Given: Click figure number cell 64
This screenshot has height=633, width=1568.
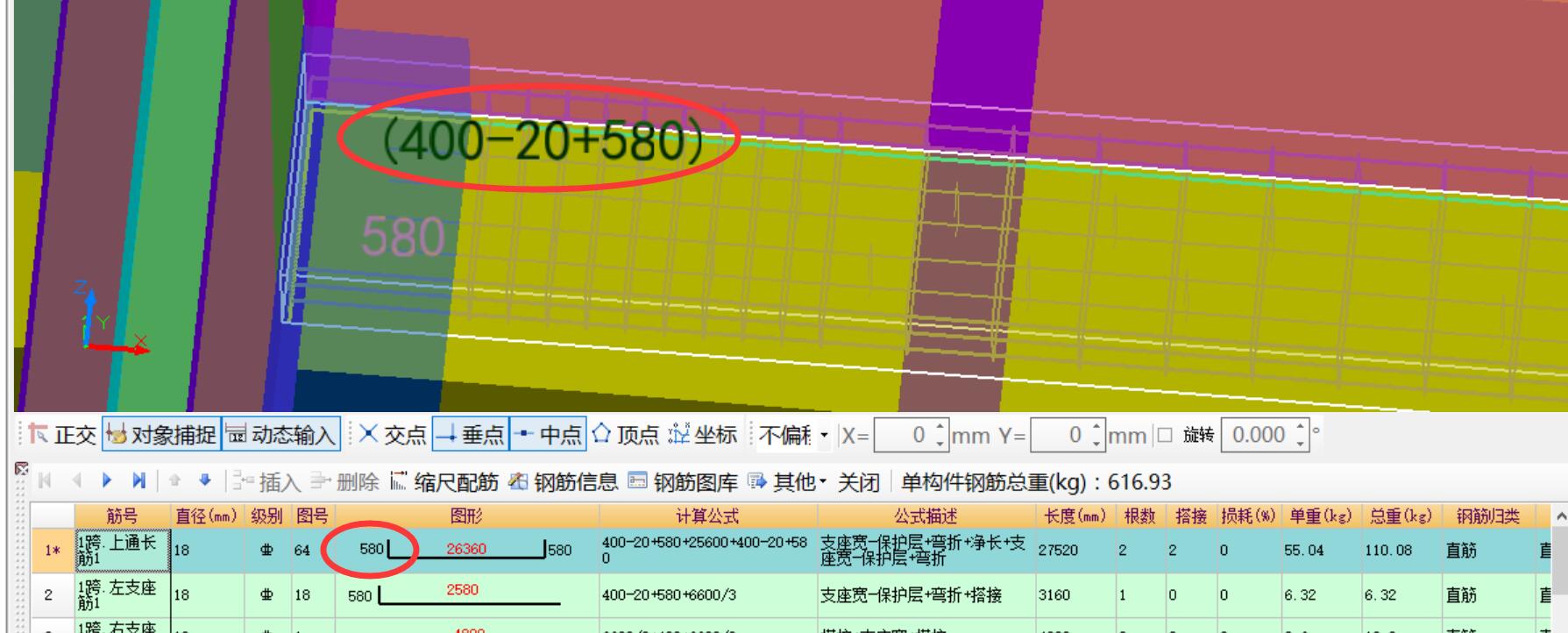Looking at the screenshot, I should [312, 551].
